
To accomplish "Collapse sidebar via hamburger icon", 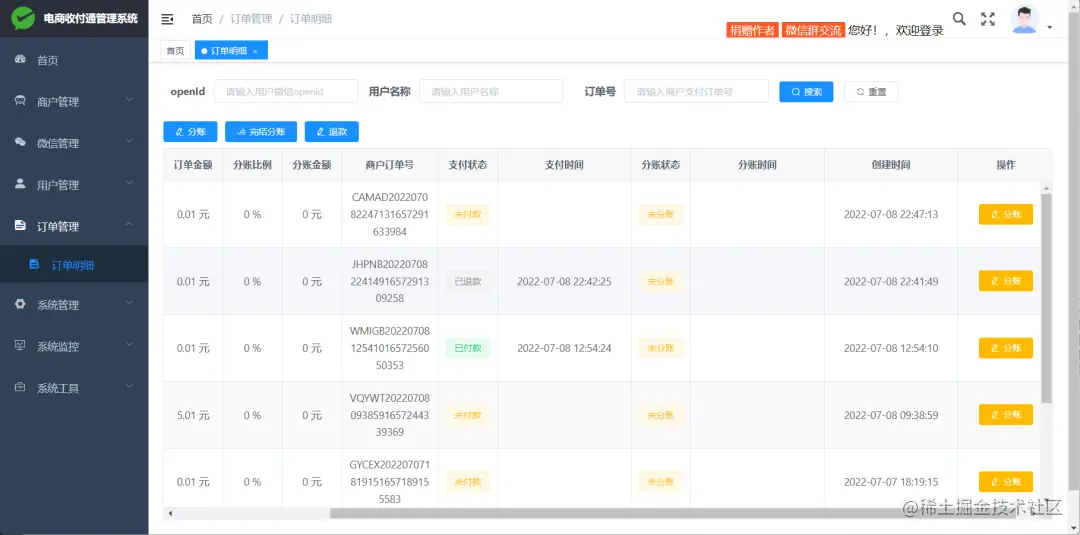I will pos(167,19).
